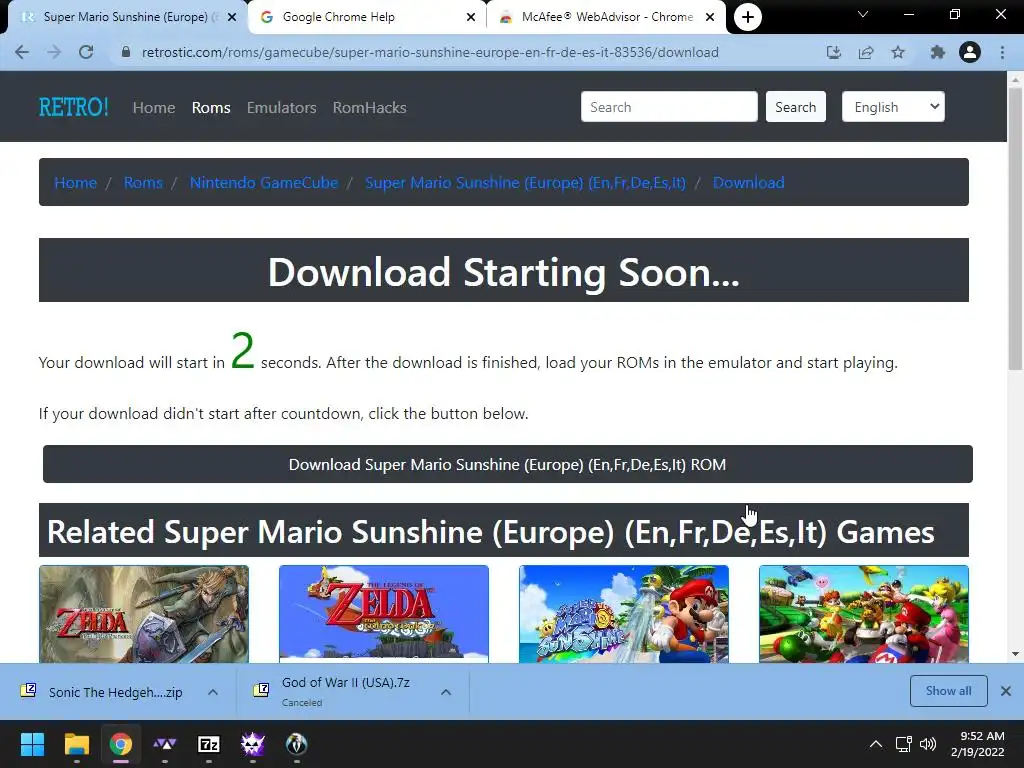Open the volume speaker tray icon
Image resolution: width=1024 pixels, height=768 pixels.
928,744
